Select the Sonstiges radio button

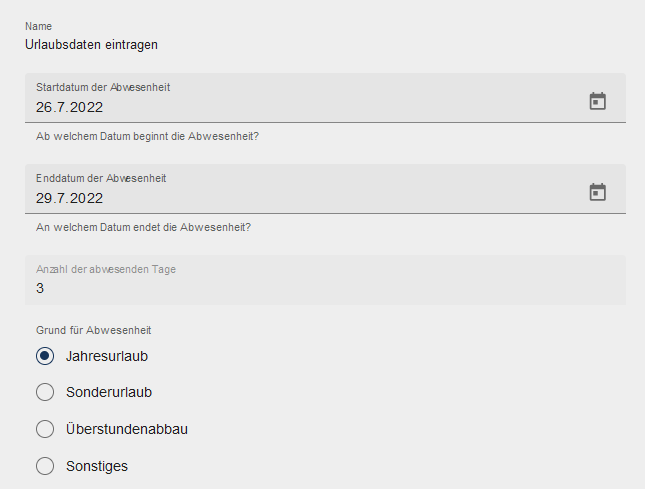click(44, 466)
